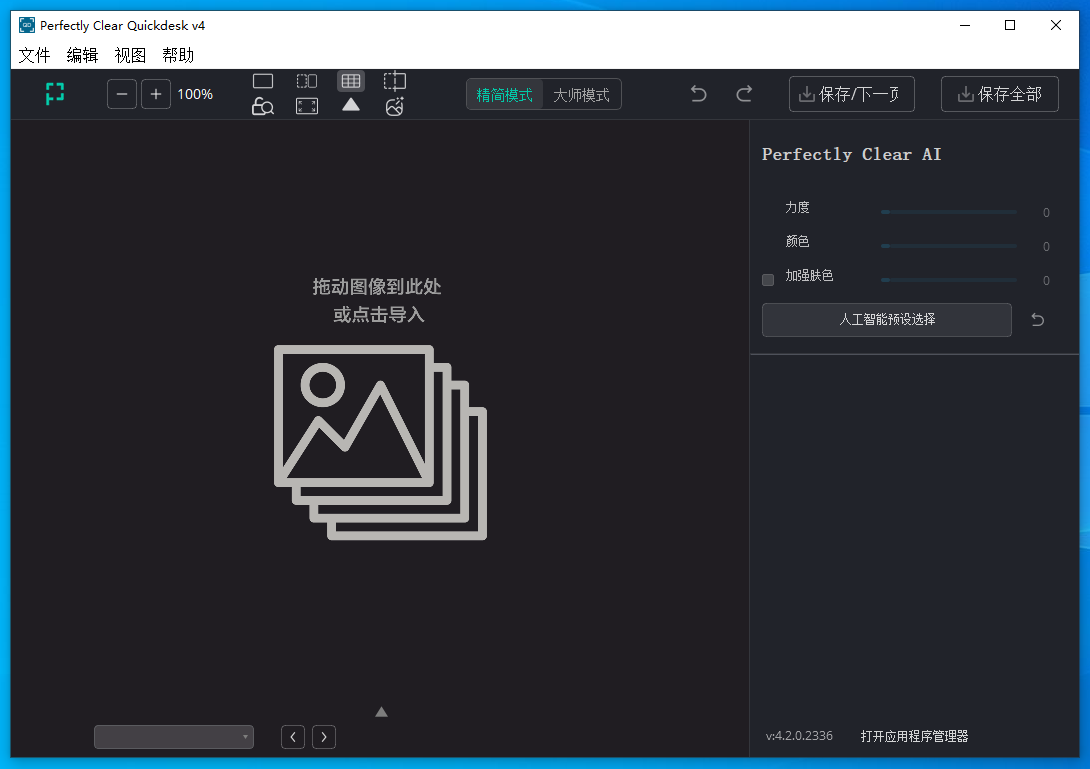Viewport: 1090px width, 769px height.
Task: Open the 文件 menu
Action: point(34,55)
